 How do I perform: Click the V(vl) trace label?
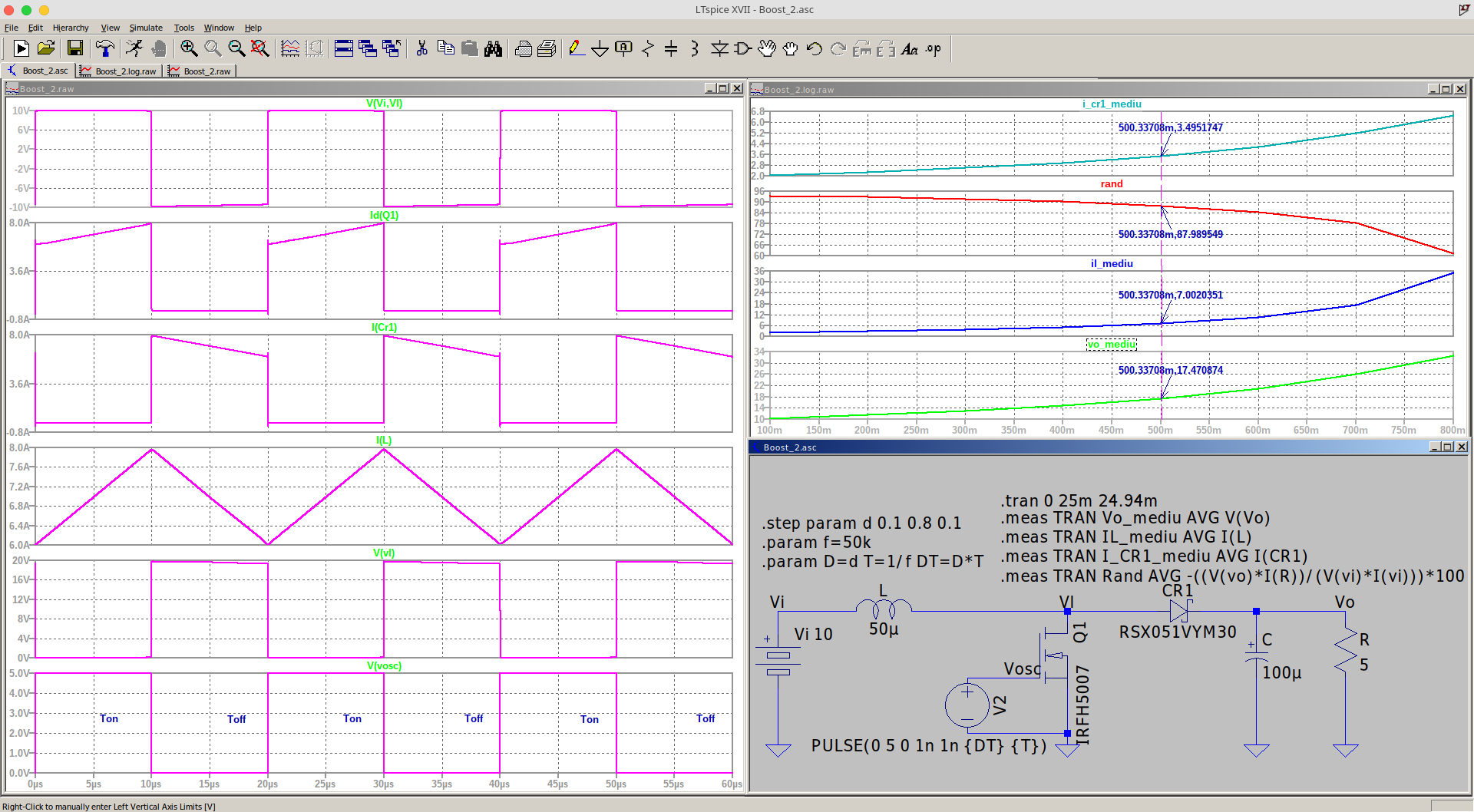click(x=384, y=553)
